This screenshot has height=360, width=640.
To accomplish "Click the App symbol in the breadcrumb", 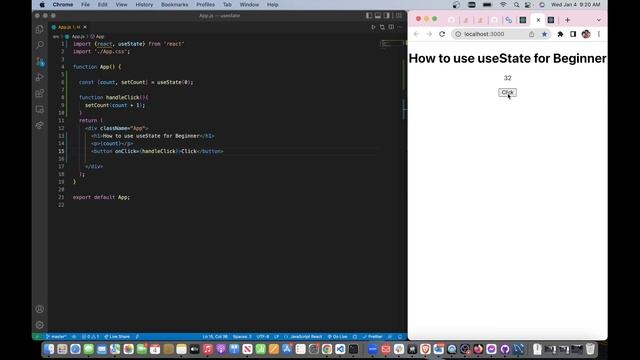I will coord(100,36).
